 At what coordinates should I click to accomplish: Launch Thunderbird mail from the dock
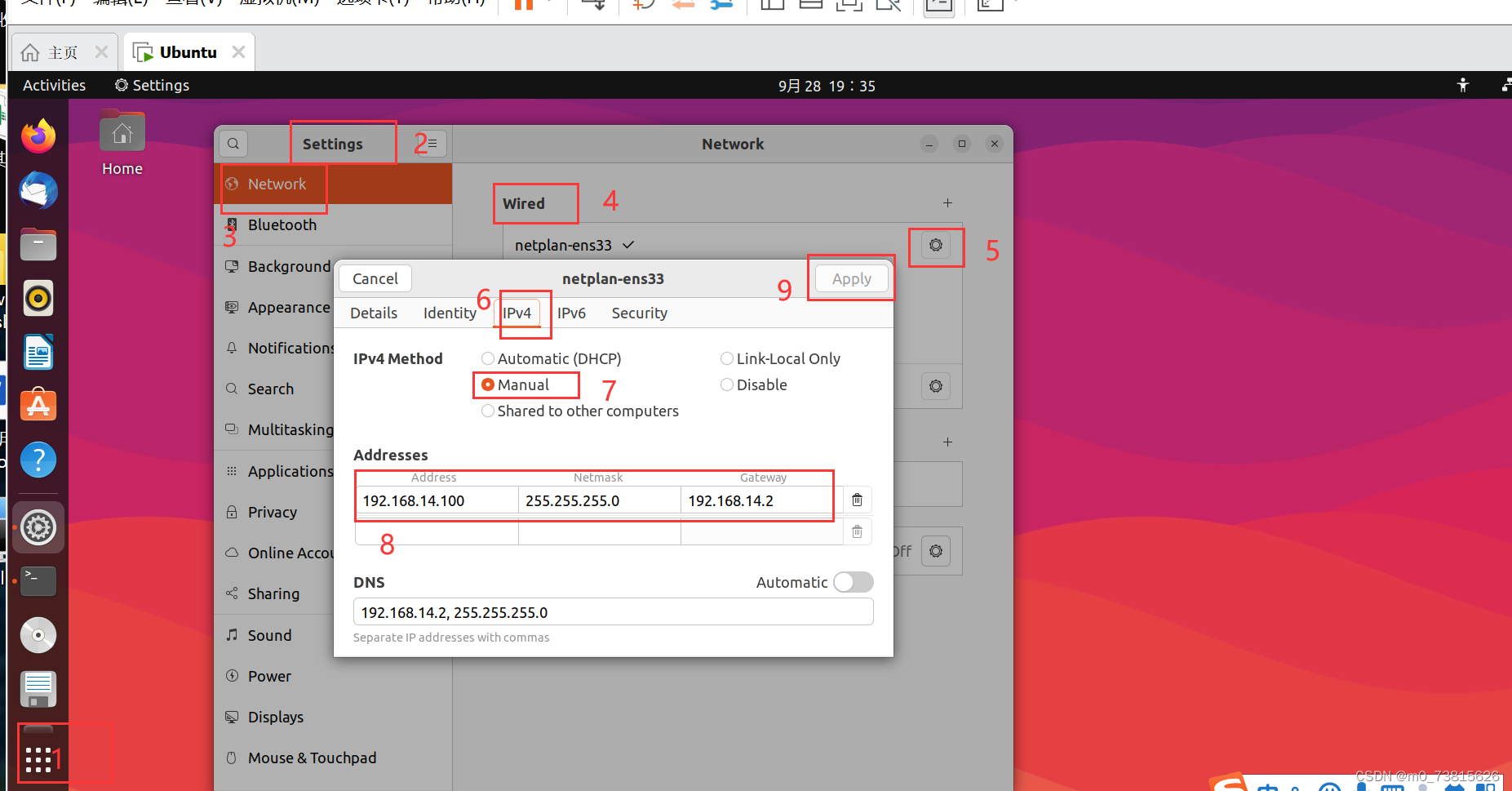click(x=38, y=190)
